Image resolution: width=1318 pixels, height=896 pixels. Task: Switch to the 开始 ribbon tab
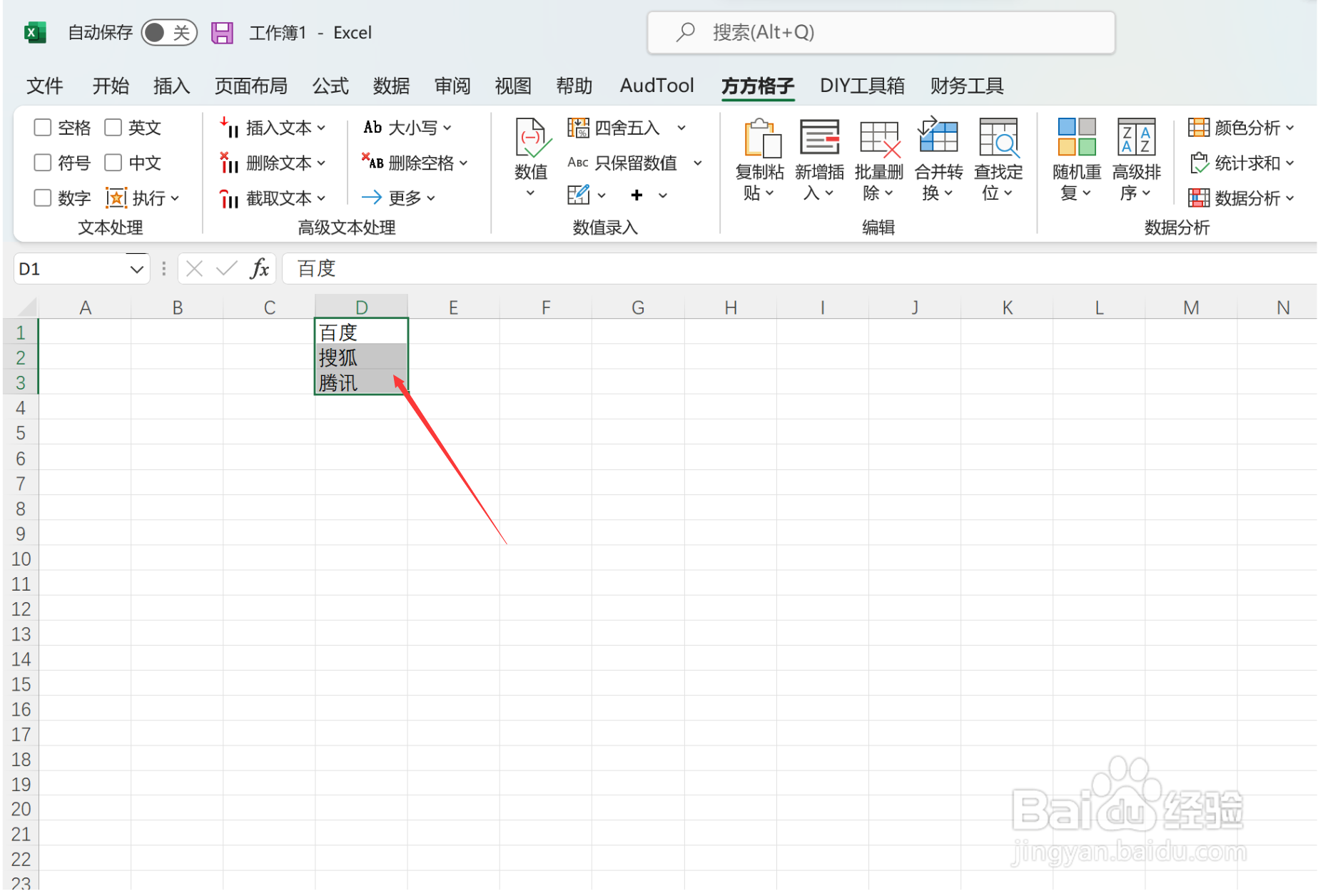point(111,86)
